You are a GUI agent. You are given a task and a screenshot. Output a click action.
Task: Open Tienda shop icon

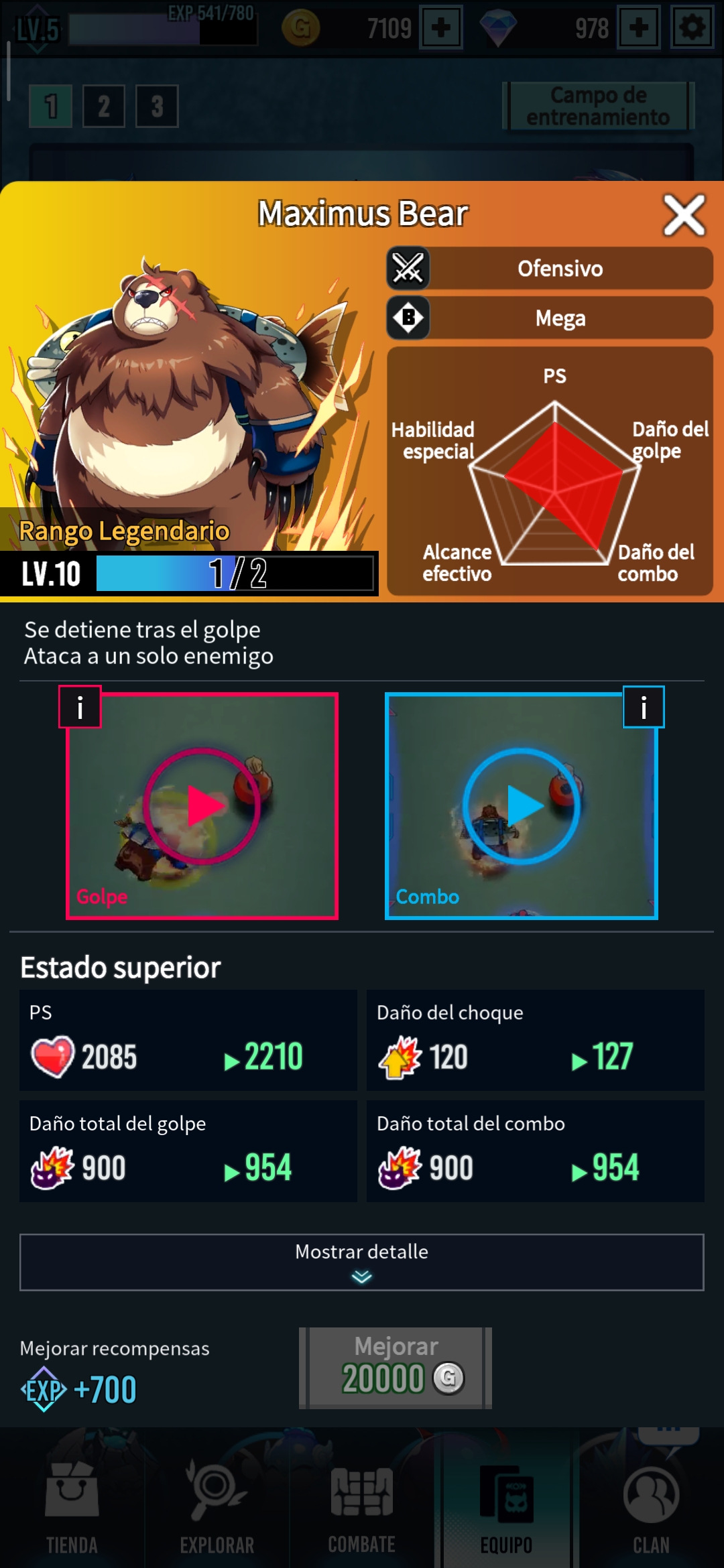click(x=72, y=1491)
